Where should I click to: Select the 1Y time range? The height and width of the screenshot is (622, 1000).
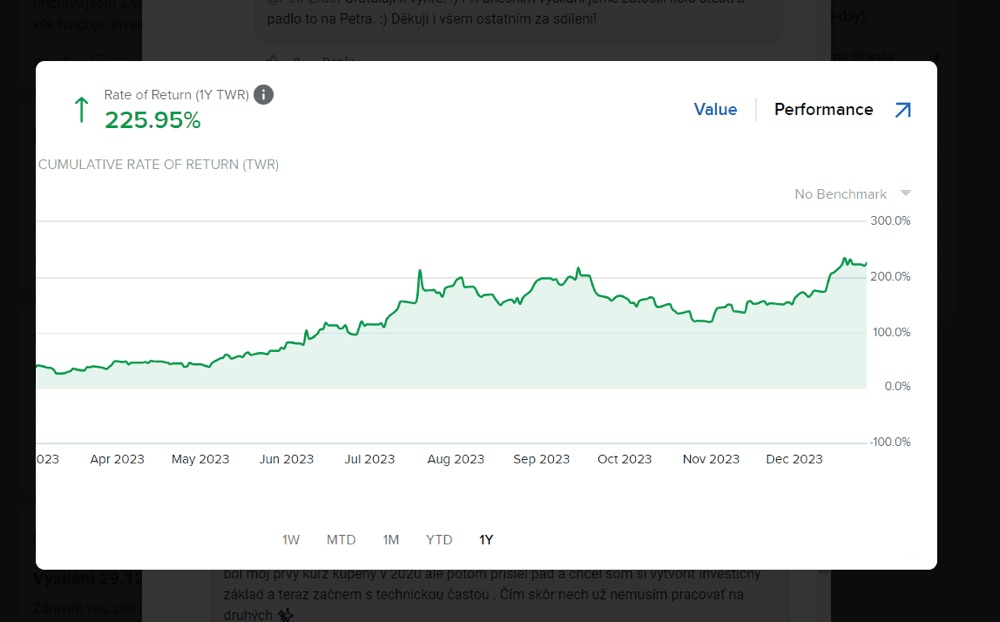pyautogui.click(x=486, y=540)
